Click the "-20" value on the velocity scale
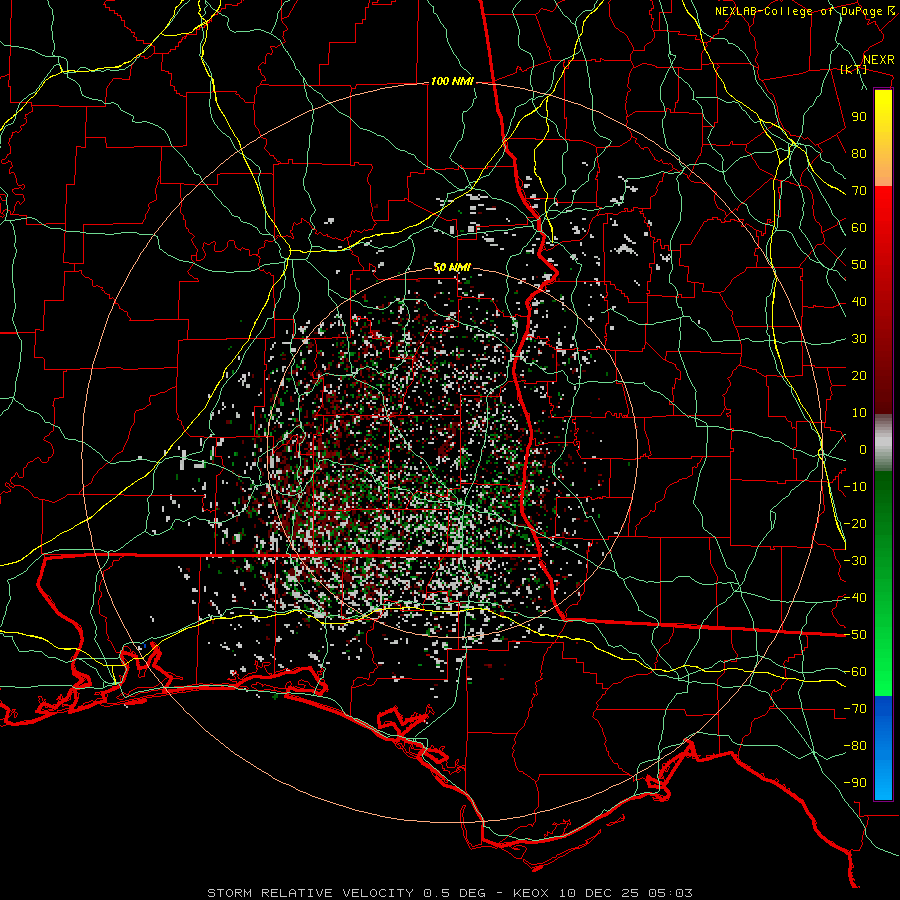The width and height of the screenshot is (900, 900). tap(855, 524)
